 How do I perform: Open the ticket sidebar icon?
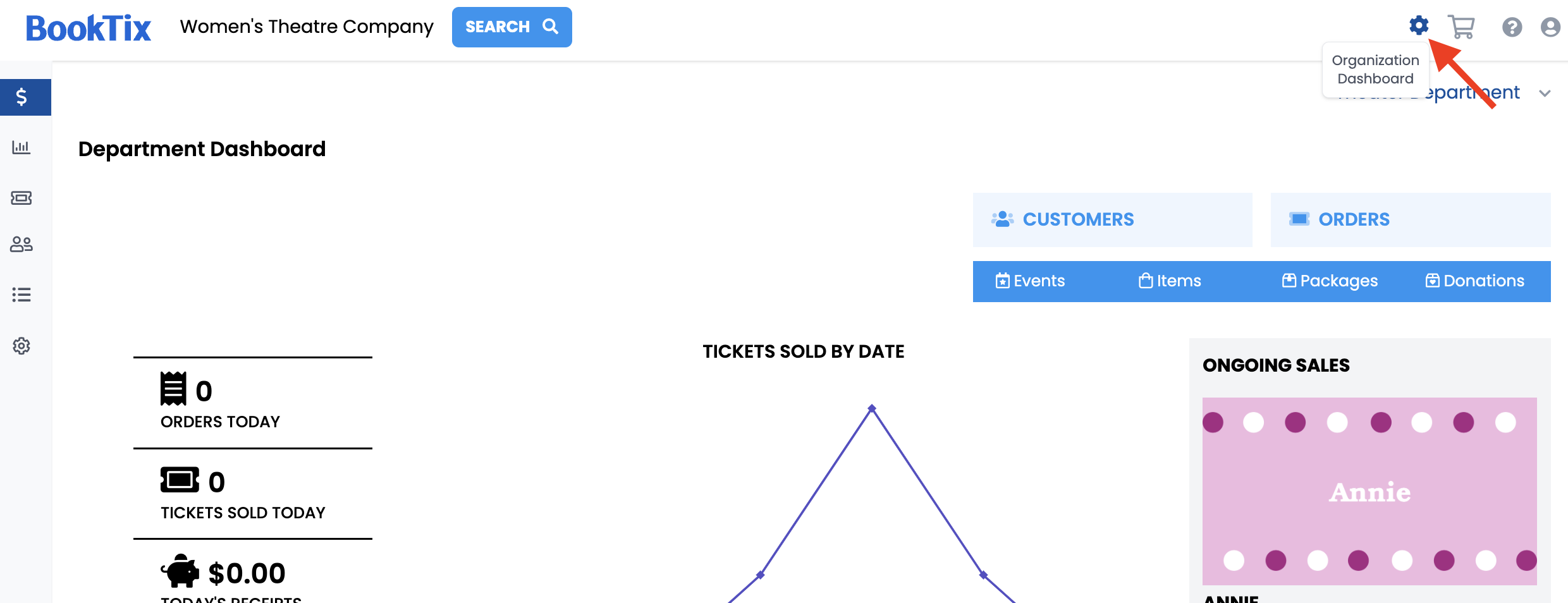[21, 198]
